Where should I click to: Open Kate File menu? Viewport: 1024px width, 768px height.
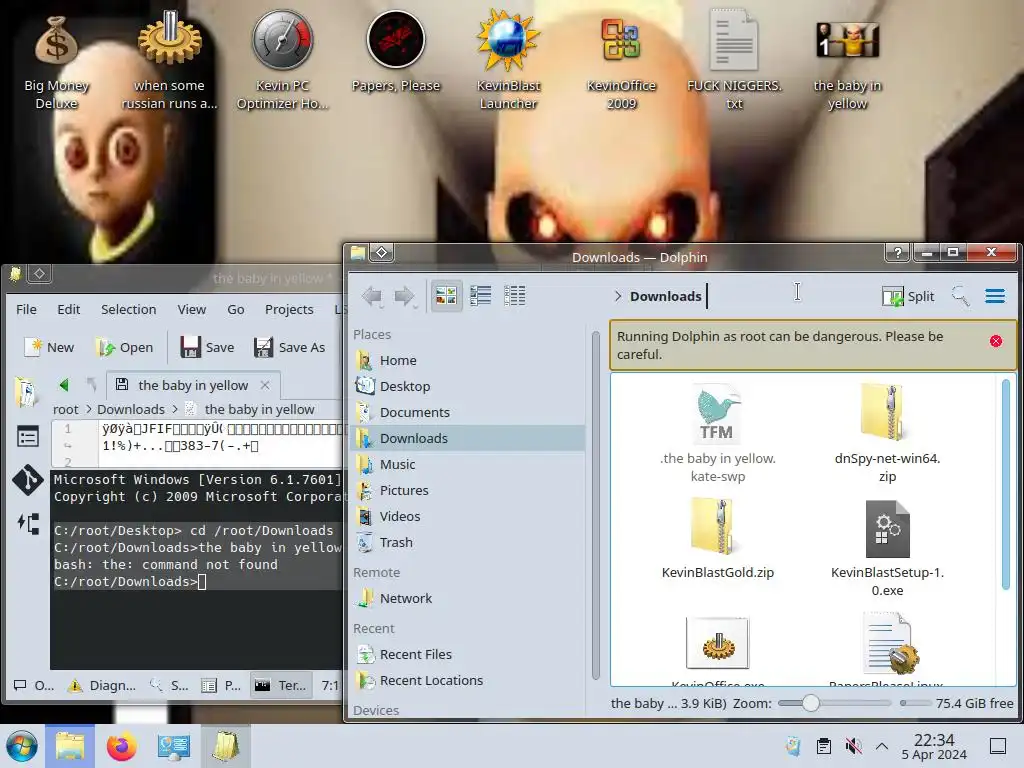(x=26, y=310)
